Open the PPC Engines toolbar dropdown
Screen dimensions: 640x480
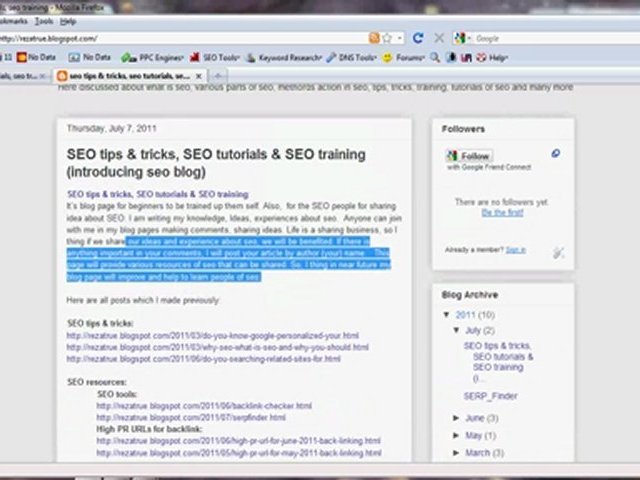pyautogui.click(x=154, y=57)
